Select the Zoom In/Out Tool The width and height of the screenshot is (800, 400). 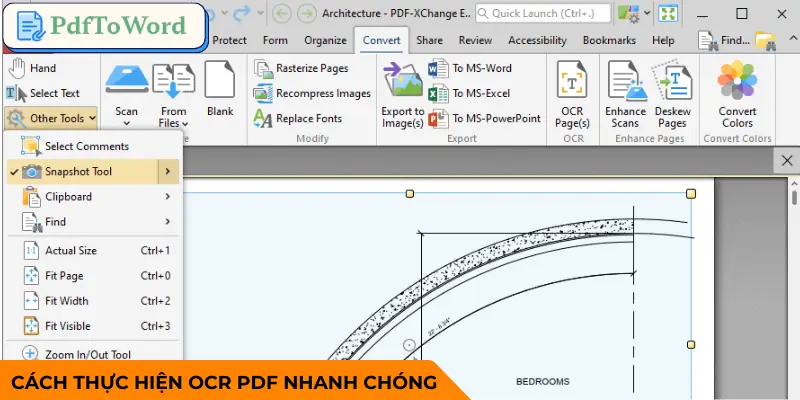tap(93, 354)
